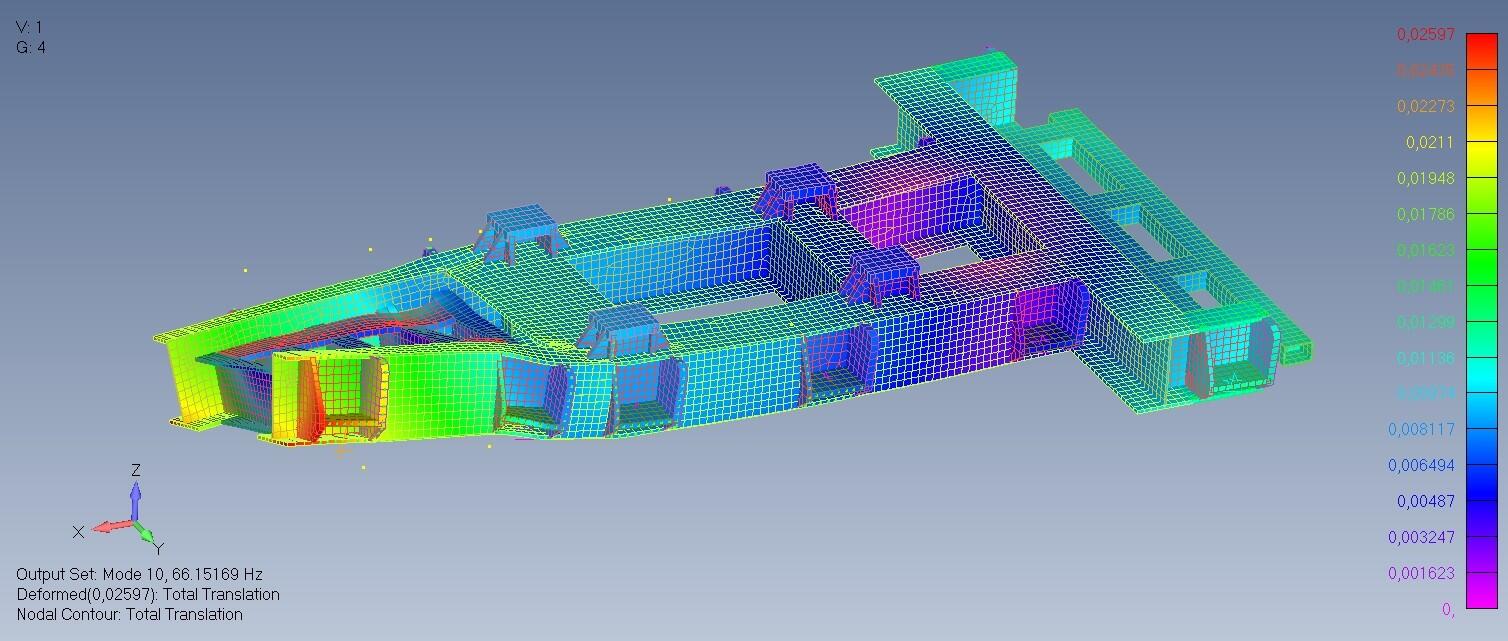Select the 0,02597 maximum legend value
This screenshot has height=641, width=1508.
point(1425,35)
